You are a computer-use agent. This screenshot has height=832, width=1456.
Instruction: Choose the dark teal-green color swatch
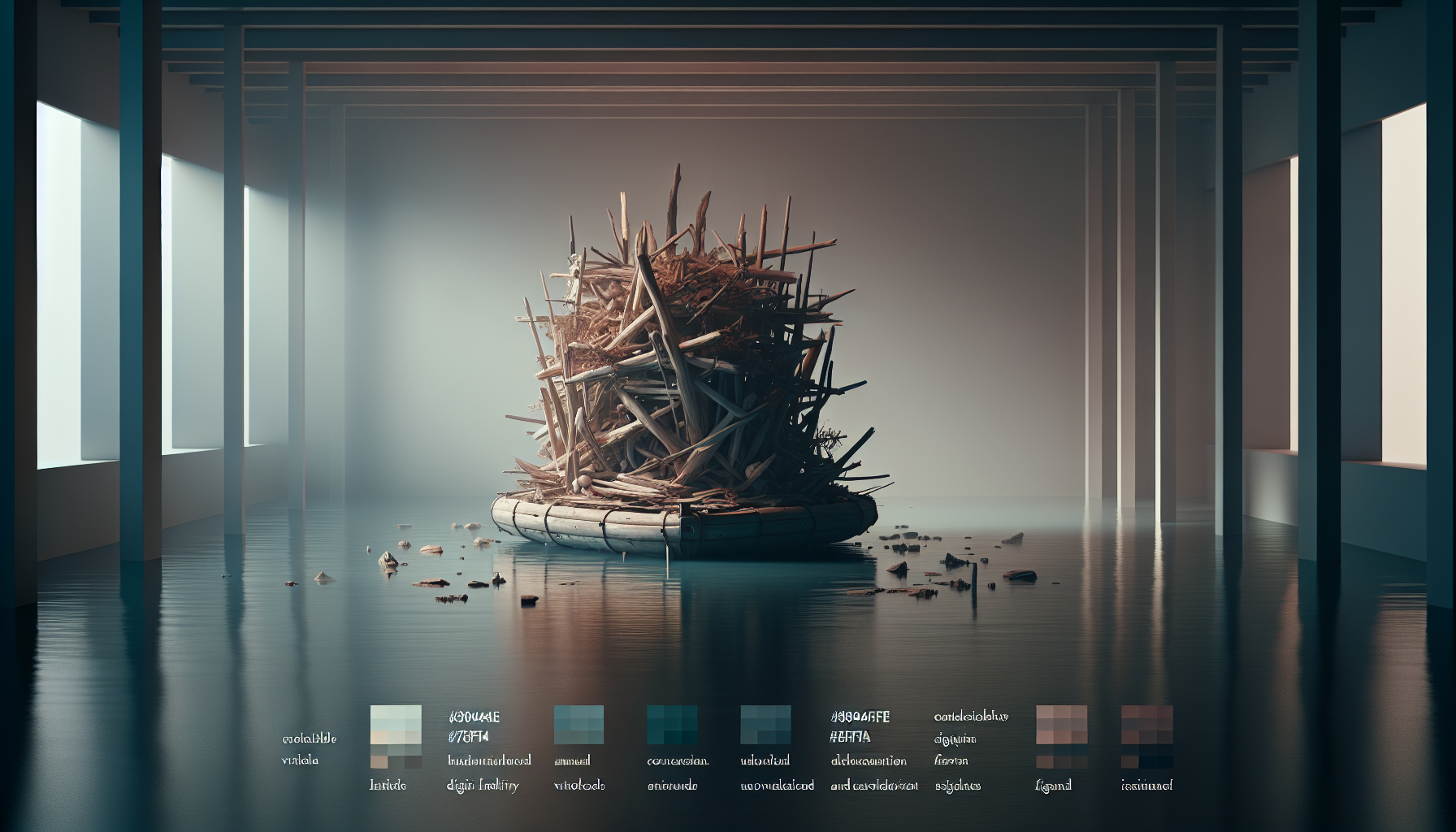click(672, 725)
